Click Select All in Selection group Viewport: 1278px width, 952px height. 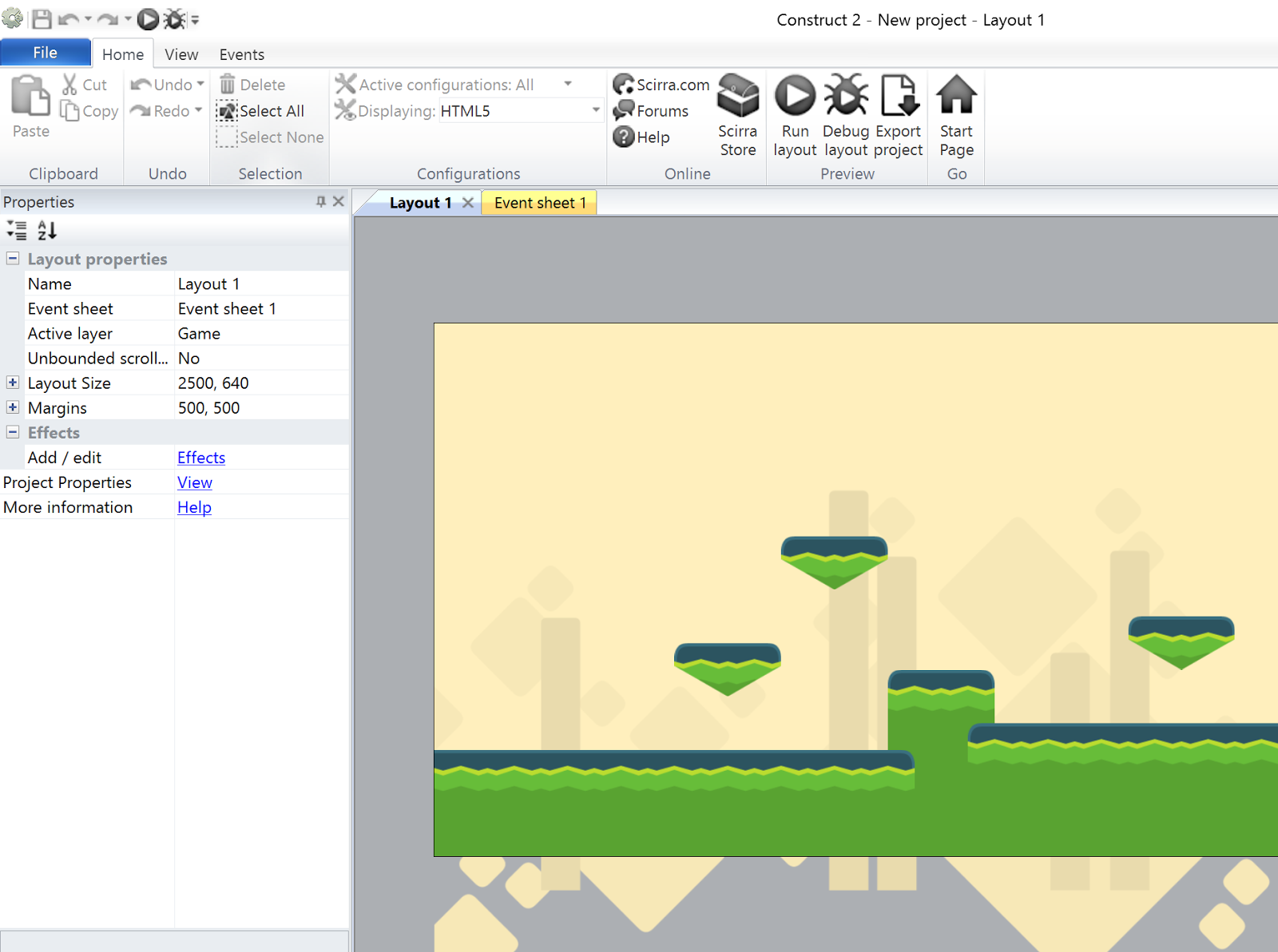click(260, 111)
